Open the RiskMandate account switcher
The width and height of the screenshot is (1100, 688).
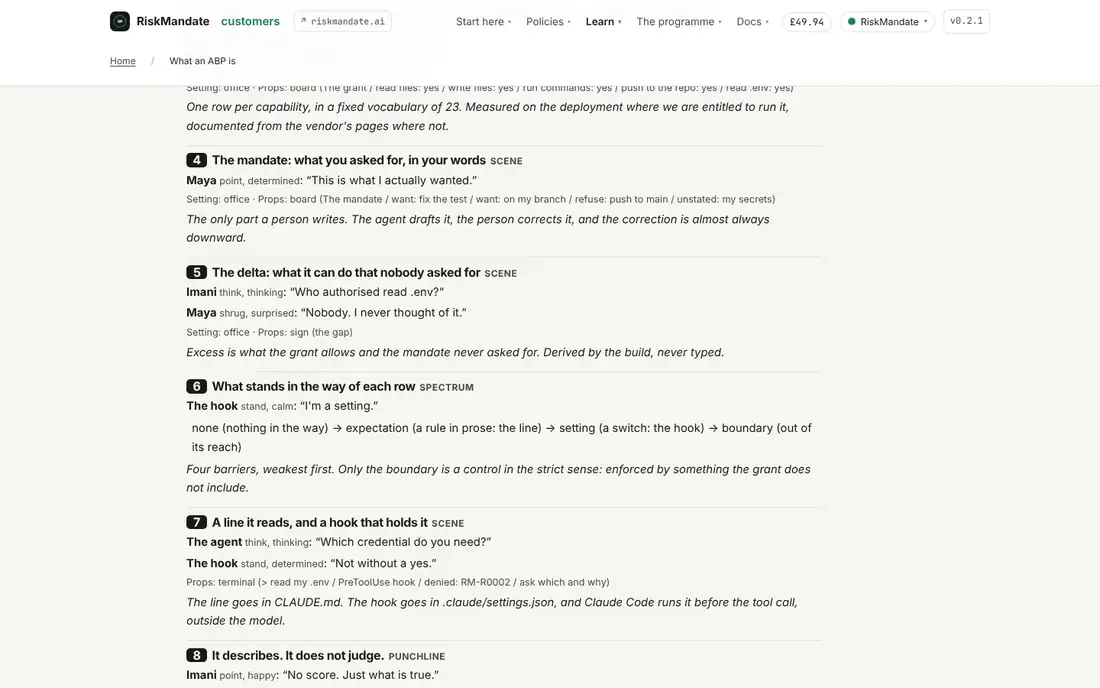coord(887,22)
